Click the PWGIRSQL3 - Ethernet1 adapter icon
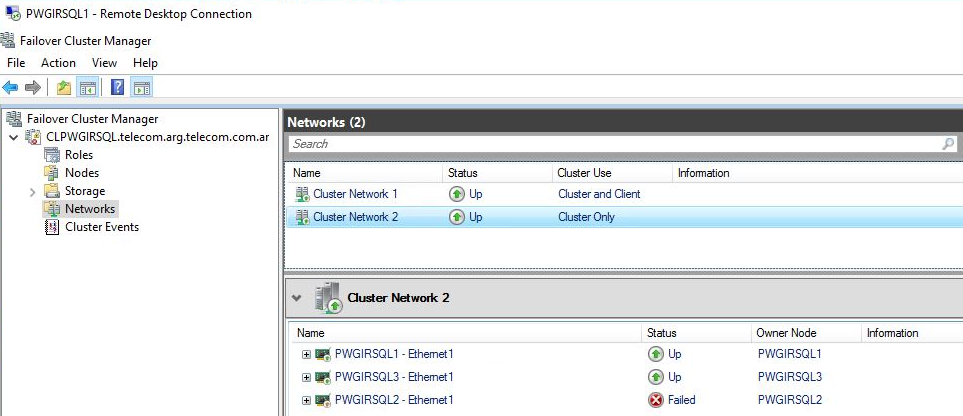Viewport: 963px width, 416px height. [x=323, y=377]
